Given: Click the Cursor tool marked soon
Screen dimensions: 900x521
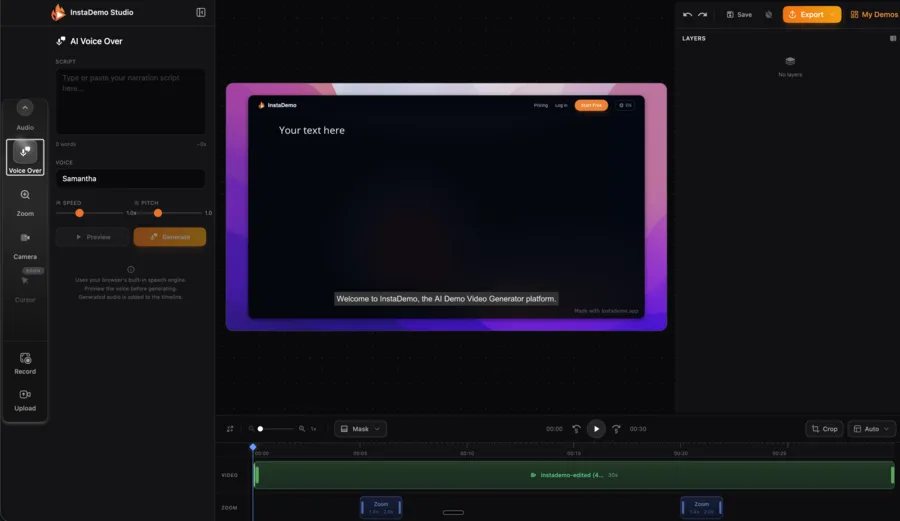Looking at the screenshot, I should click(x=25, y=289).
